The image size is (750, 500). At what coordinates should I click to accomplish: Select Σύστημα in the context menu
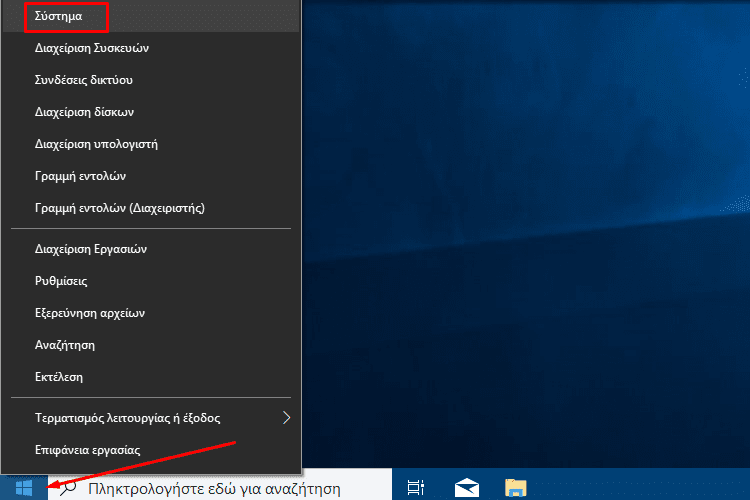tap(151, 16)
